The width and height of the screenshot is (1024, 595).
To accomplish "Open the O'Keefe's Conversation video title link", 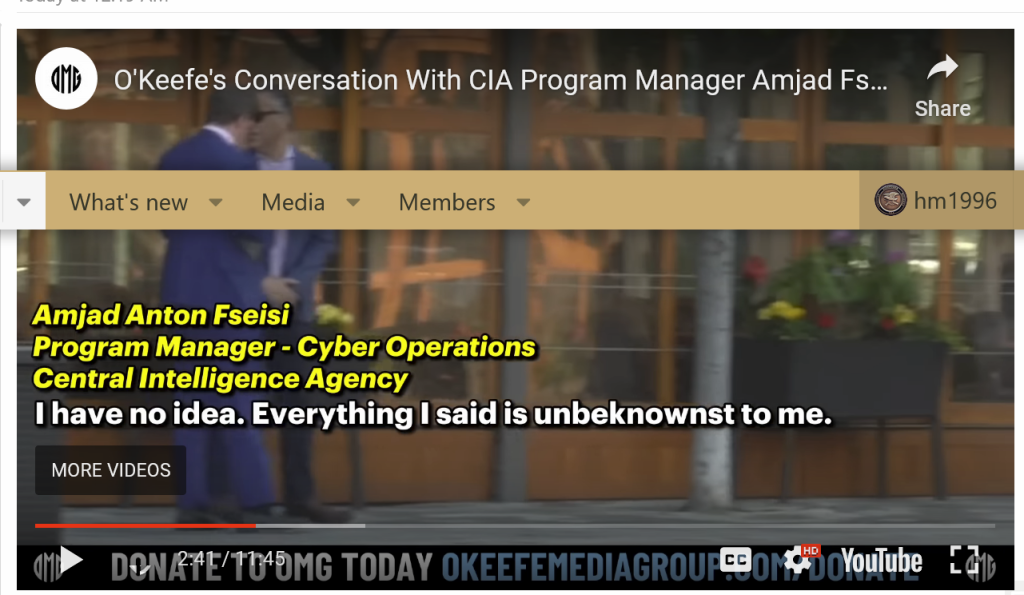I will click(x=500, y=80).
